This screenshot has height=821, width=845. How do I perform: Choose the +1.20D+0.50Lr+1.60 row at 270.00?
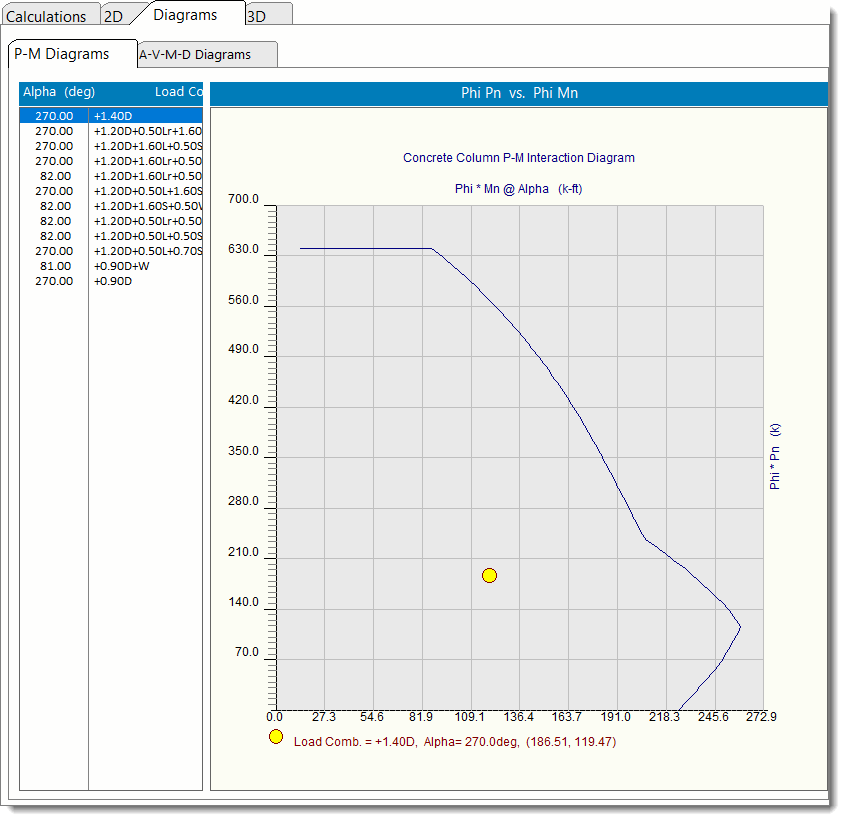(x=147, y=131)
